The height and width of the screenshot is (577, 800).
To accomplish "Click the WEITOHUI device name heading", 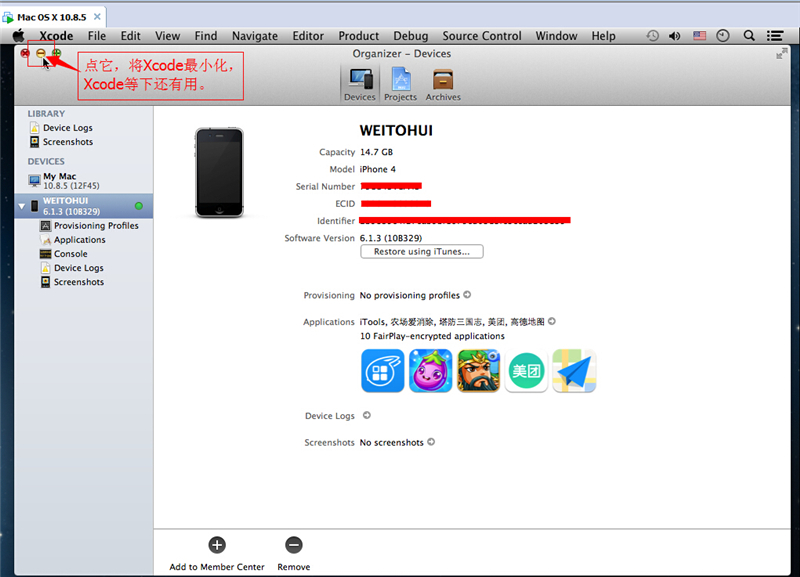I will coord(396,131).
